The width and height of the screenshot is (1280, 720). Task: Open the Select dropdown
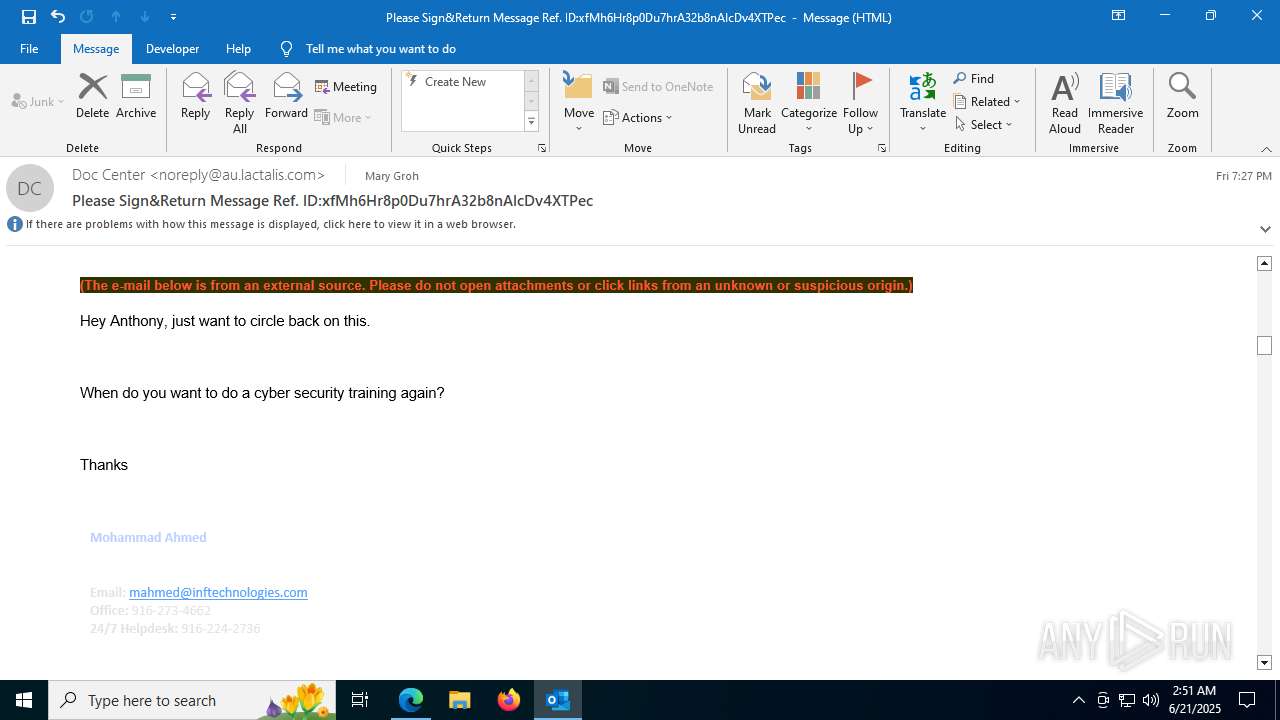[984, 125]
